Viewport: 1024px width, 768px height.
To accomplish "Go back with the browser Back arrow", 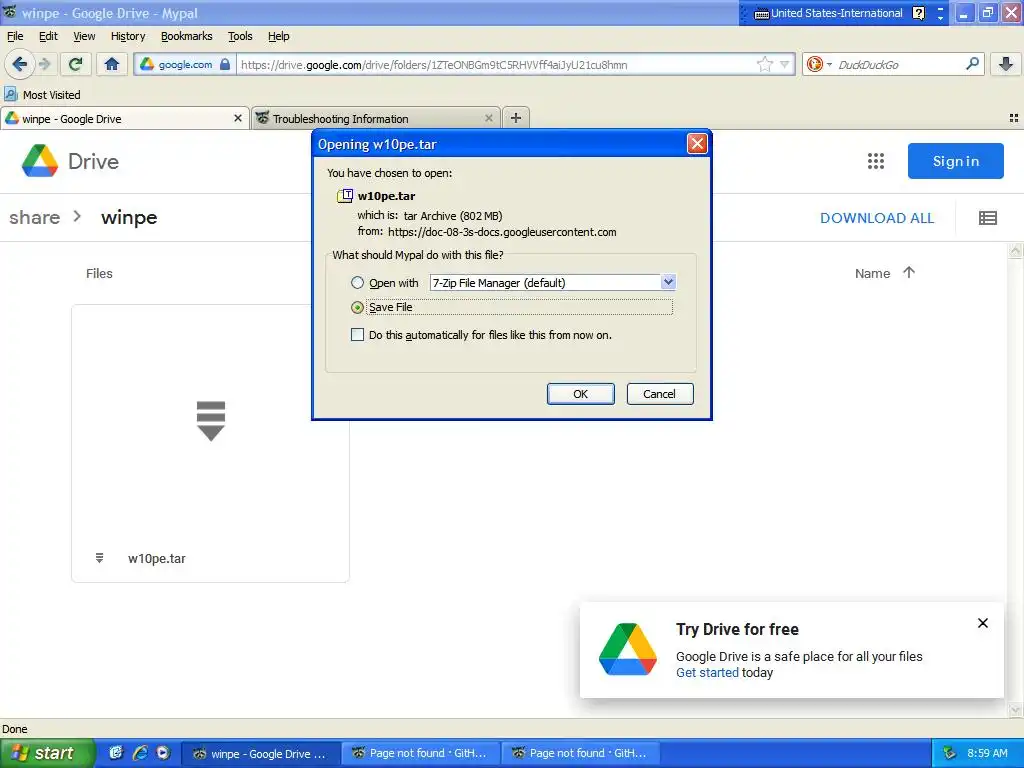I will (x=19, y=64).
